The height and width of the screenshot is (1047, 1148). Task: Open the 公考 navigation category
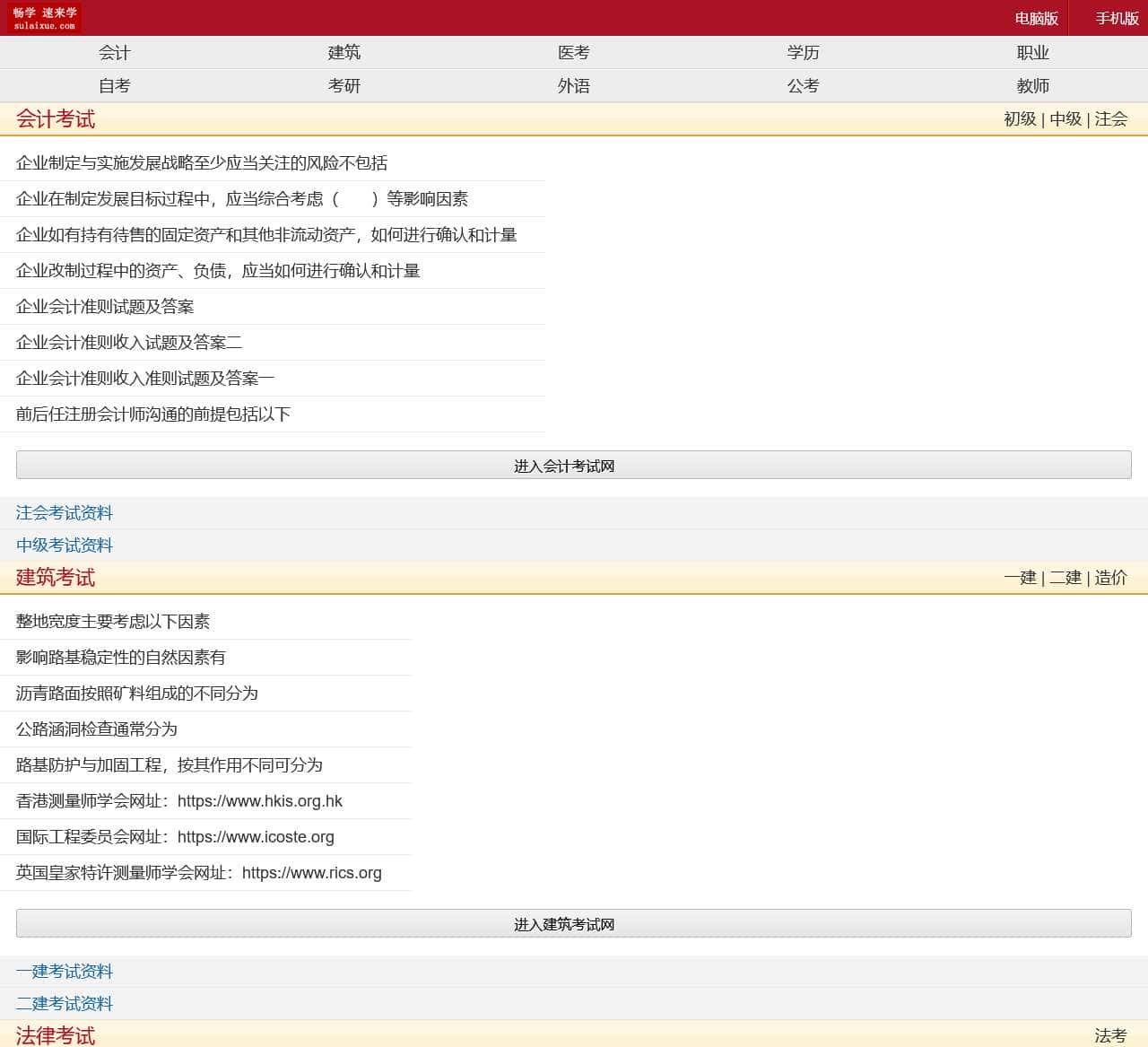click(x=804, y=86)
